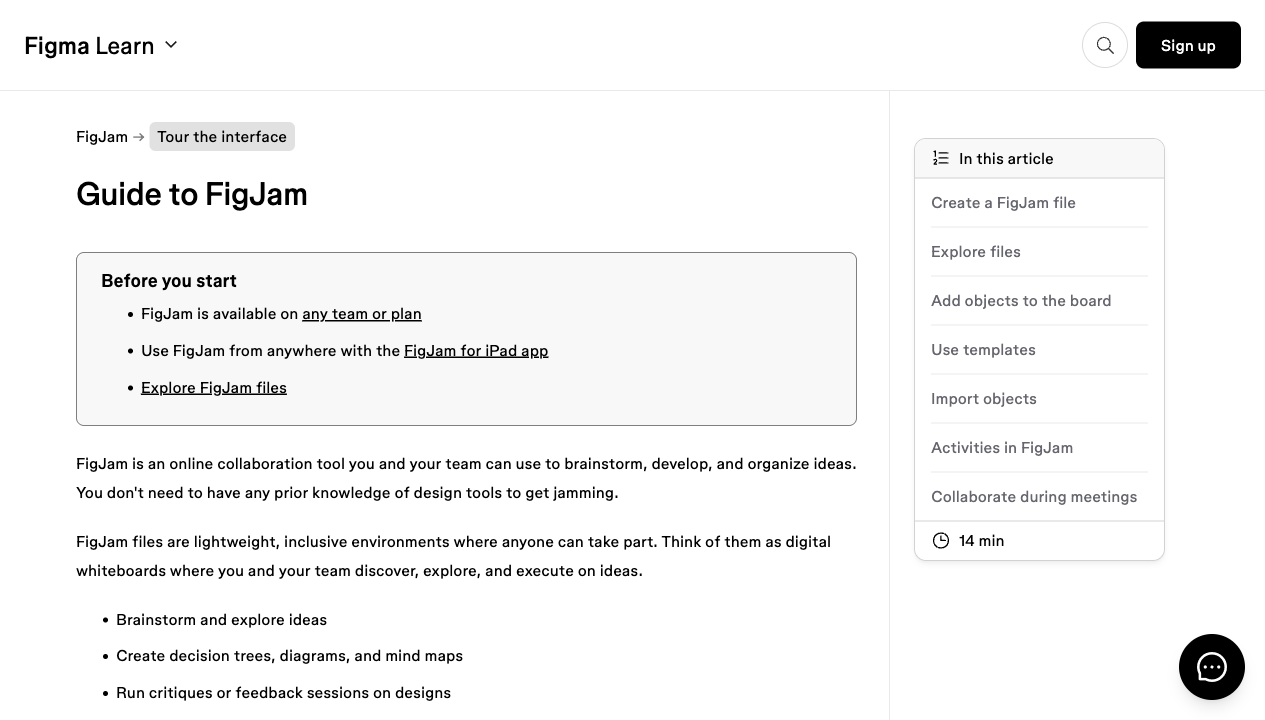
Task: Jump to Add objects to the board
Action: pos(1021,301)
